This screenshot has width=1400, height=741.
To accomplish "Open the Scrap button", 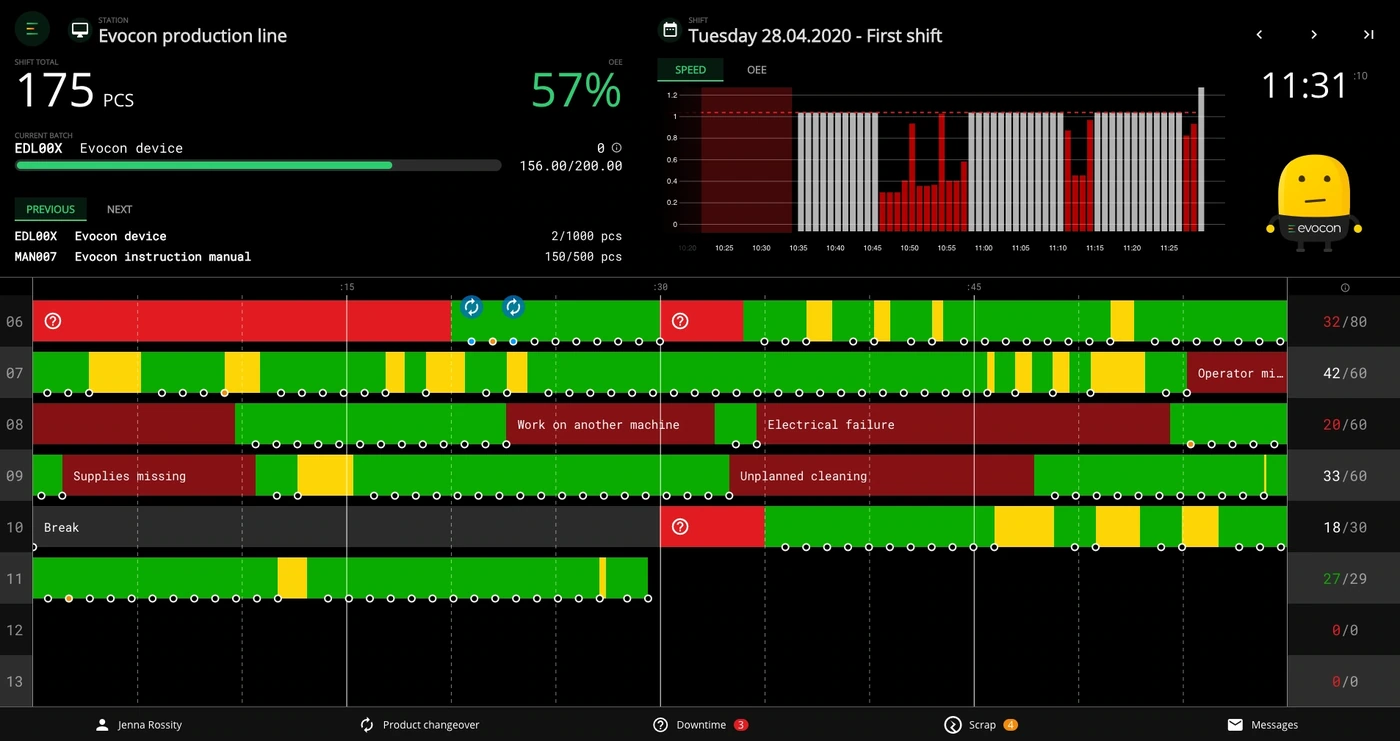I will [x=981, y=725].
